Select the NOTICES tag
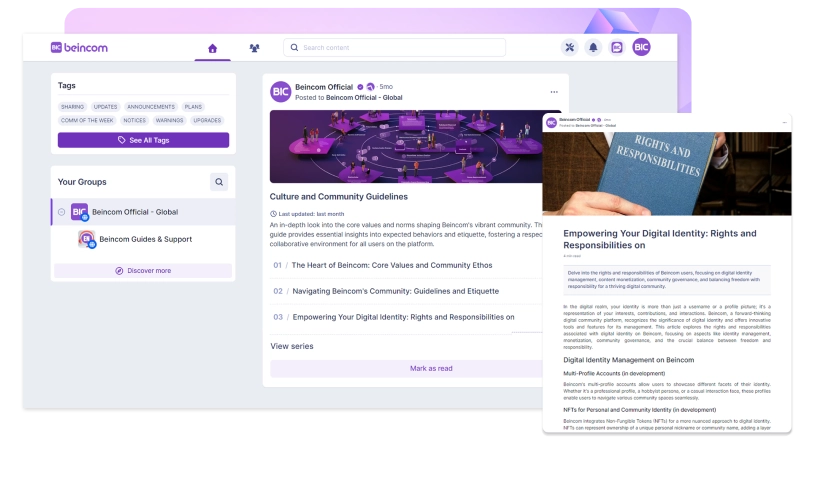This screenshot has height=479, width=820. click(x=134, y=120)
